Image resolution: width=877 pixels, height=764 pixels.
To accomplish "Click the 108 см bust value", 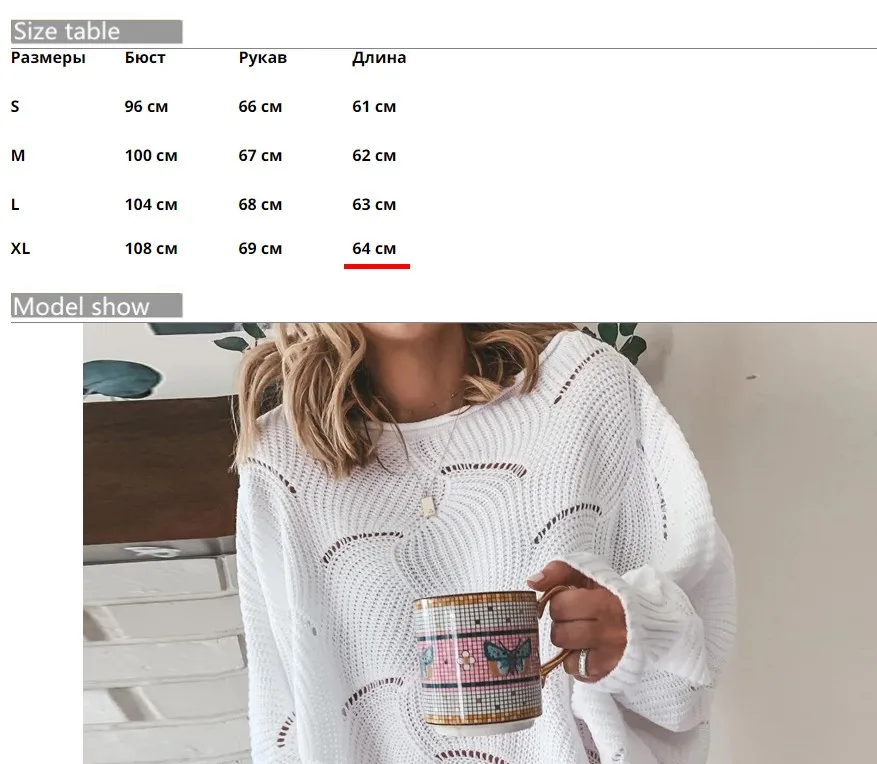I will click(151, 248).
